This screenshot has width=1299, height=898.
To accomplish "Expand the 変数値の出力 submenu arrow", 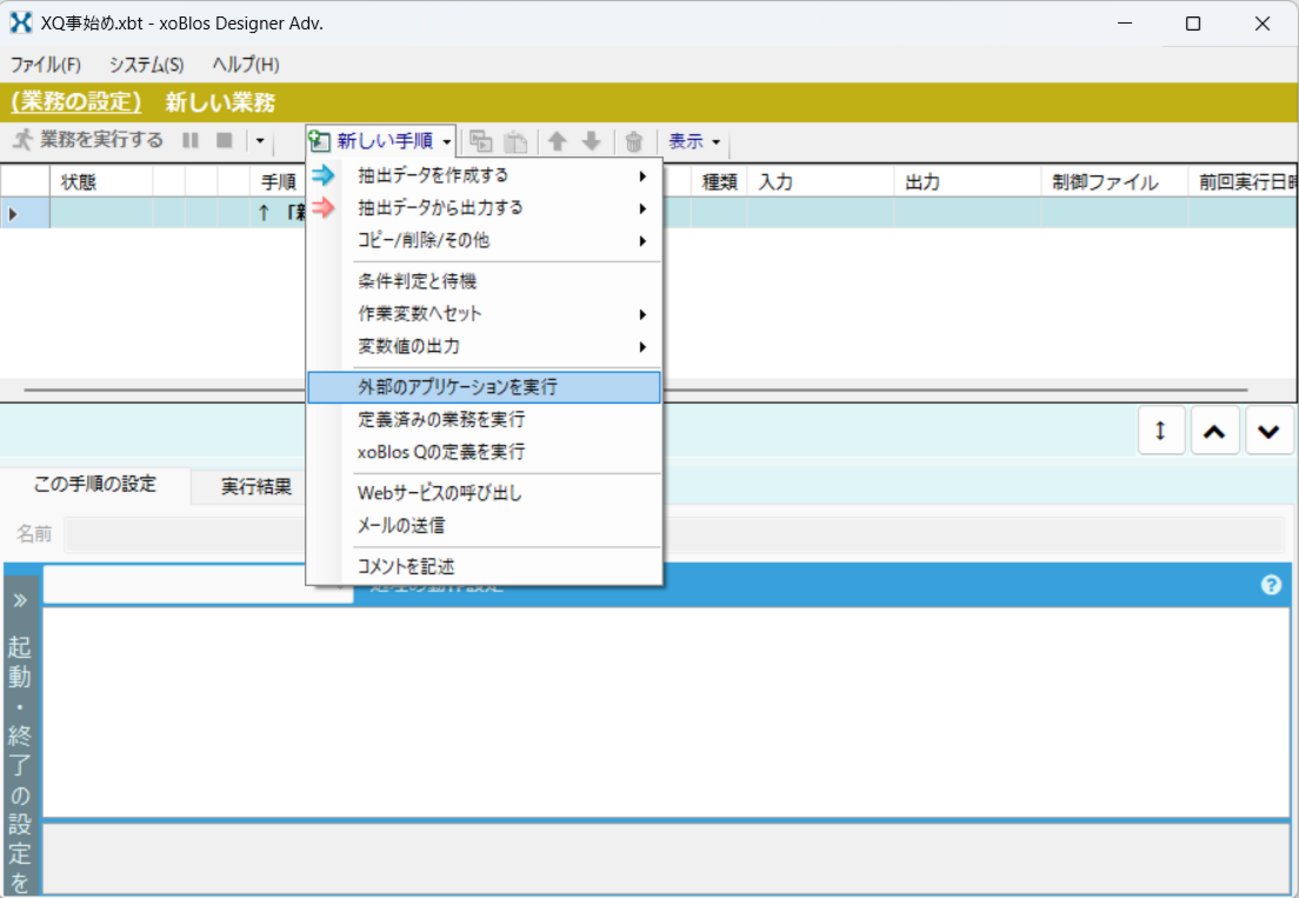I will point(642,347).
